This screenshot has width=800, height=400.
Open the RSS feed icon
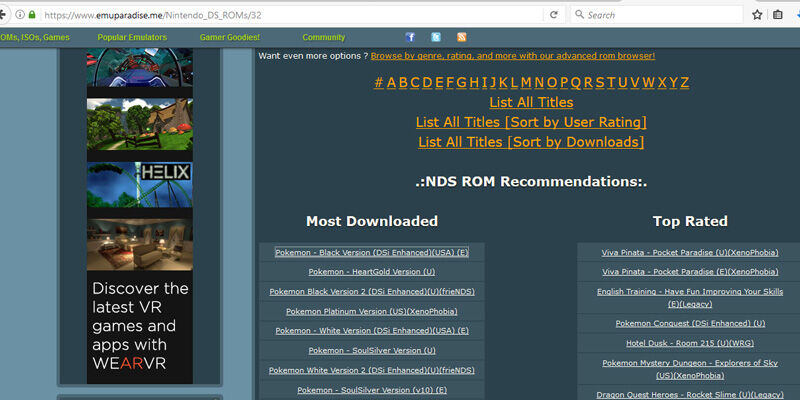(461, 37)
